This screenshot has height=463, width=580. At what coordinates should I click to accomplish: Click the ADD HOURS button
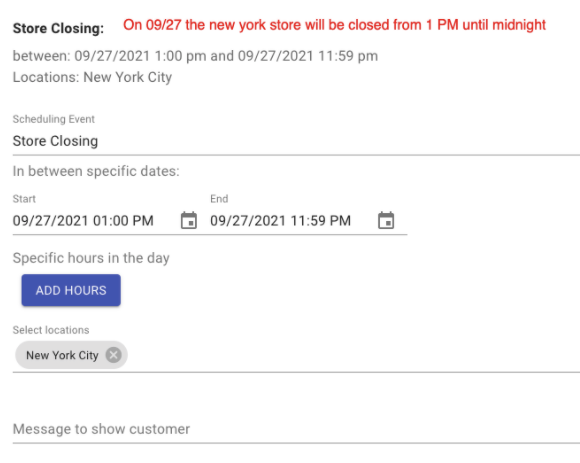(71, 290)
